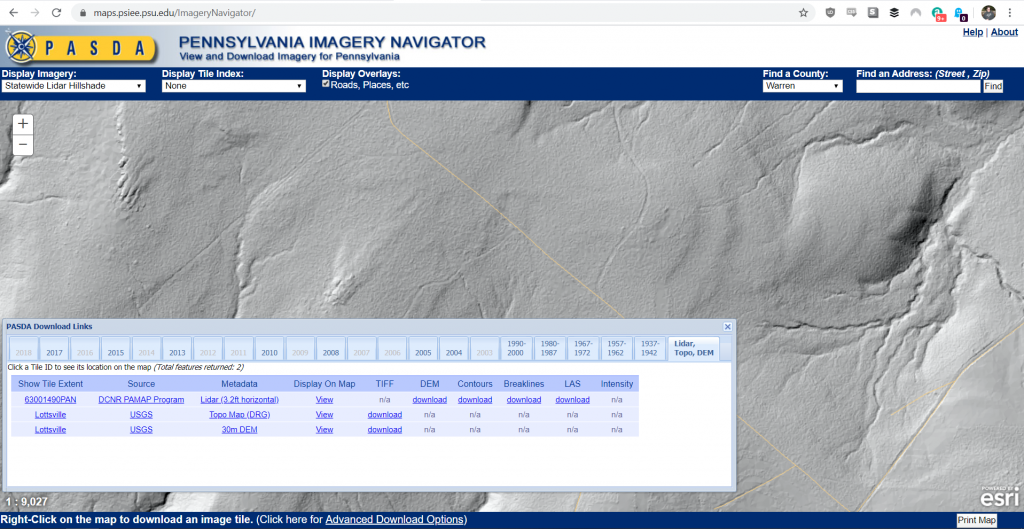Download Contours for the Lidar row
1024x529 pixels.
coord(475,400)
